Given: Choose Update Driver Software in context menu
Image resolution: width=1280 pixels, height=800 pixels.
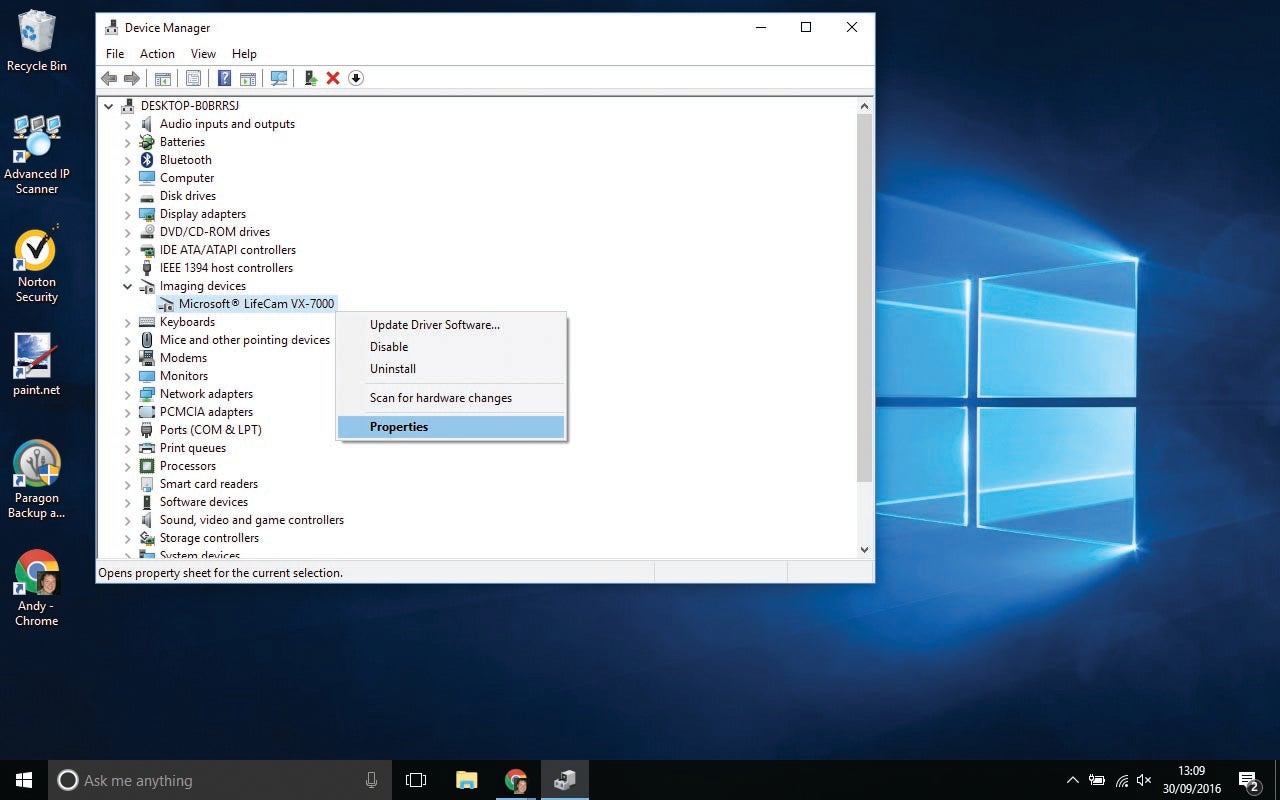Looking at the screenshot, I should (x=452, y=325).
